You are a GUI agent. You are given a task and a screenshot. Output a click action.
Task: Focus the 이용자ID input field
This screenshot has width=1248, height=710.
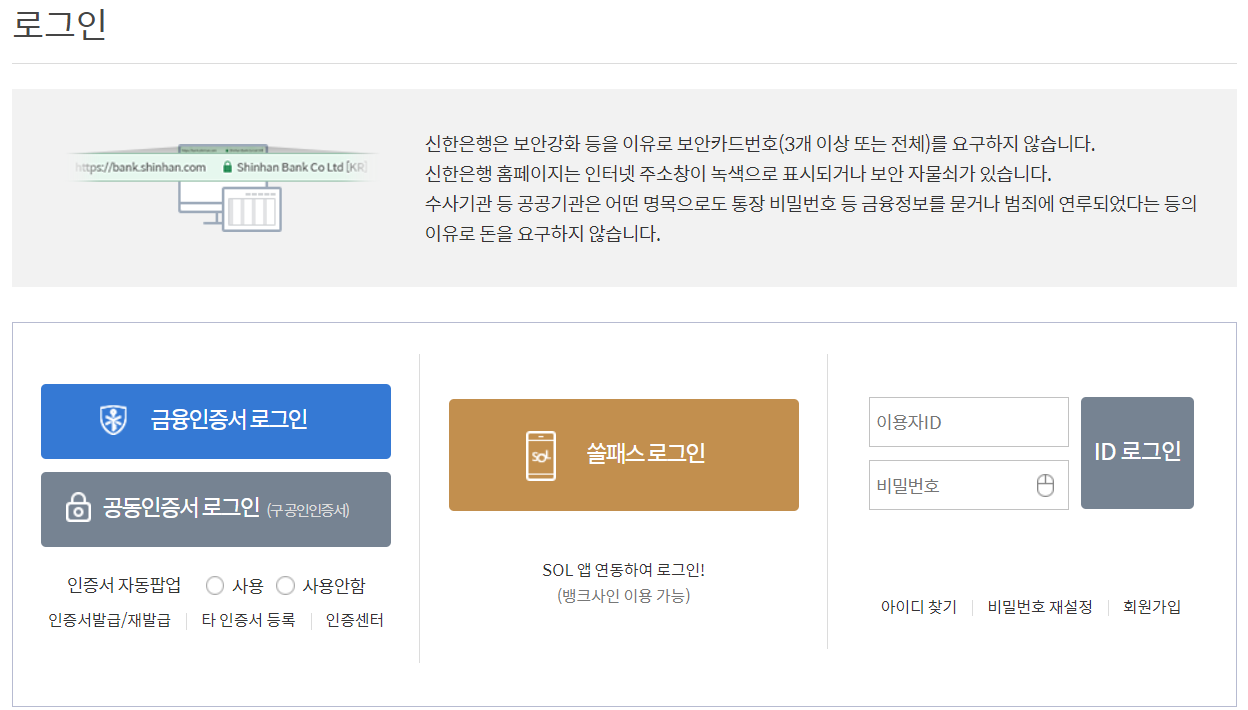(969, 422)
